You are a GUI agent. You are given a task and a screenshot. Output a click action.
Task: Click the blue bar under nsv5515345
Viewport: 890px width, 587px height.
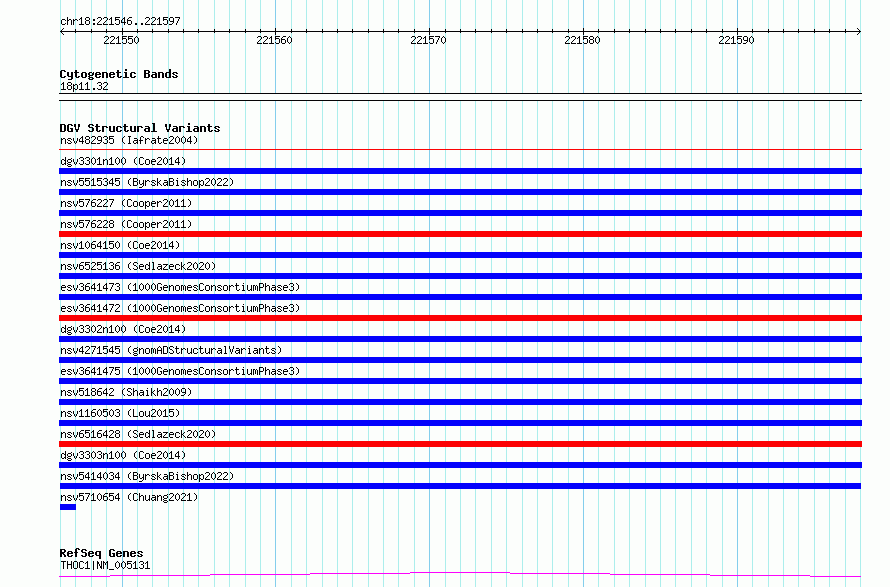tap(460, 192)
